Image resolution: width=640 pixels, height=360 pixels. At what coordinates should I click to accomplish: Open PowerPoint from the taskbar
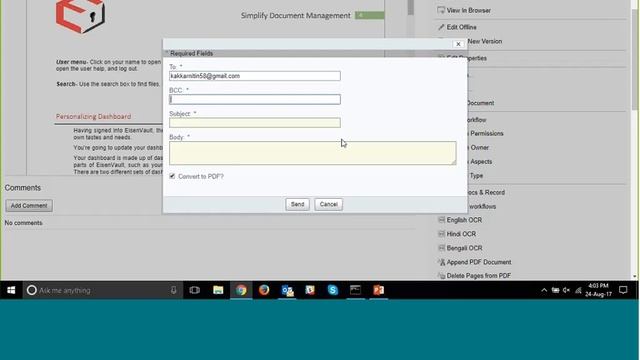pyautogui.click(x=378, y=290)
